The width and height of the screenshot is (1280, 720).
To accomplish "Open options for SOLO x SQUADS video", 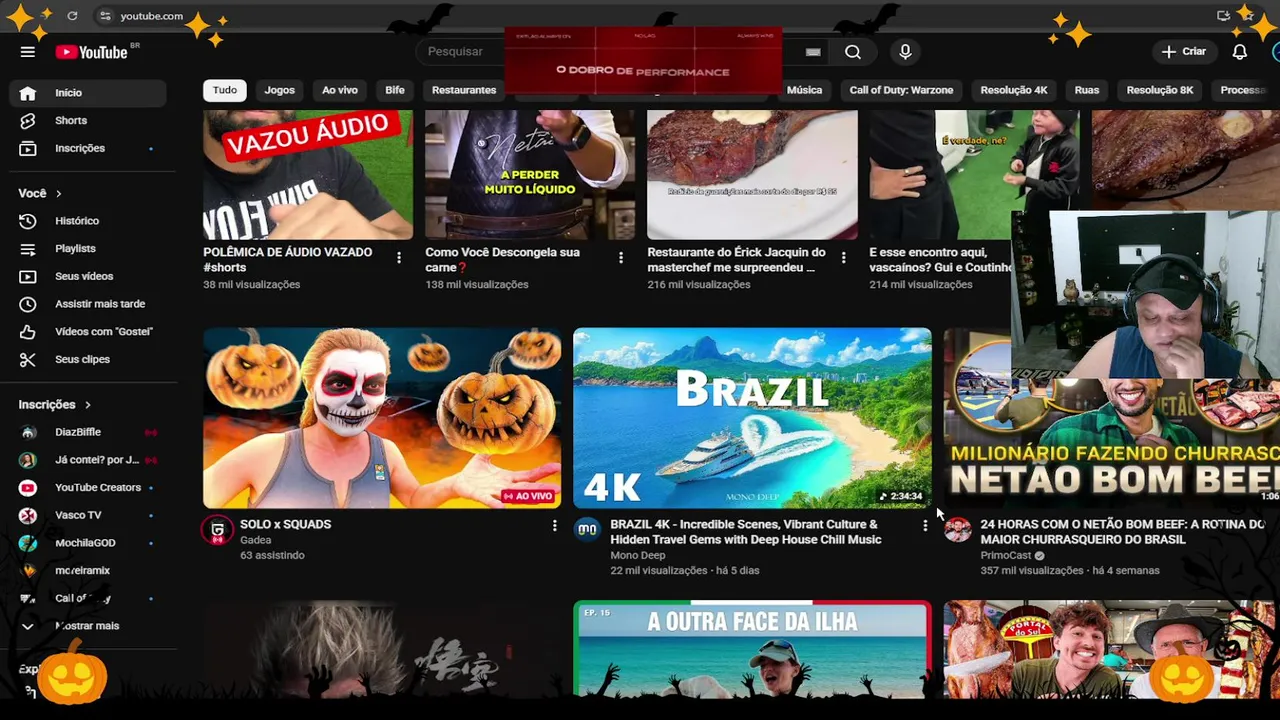I will (x=554, y=525).
